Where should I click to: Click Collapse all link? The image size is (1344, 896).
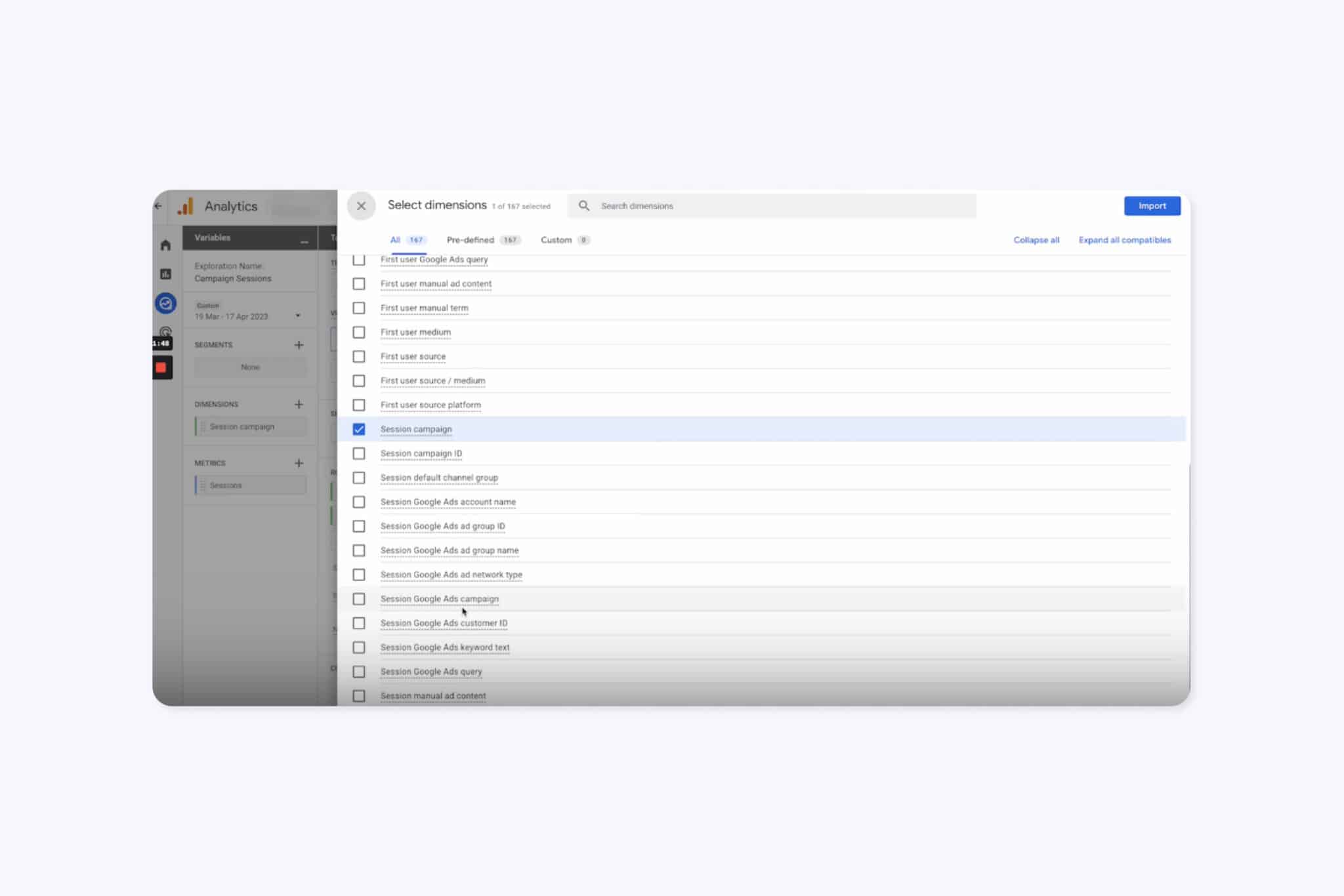pyautogui.click(x=1036, y=240)
